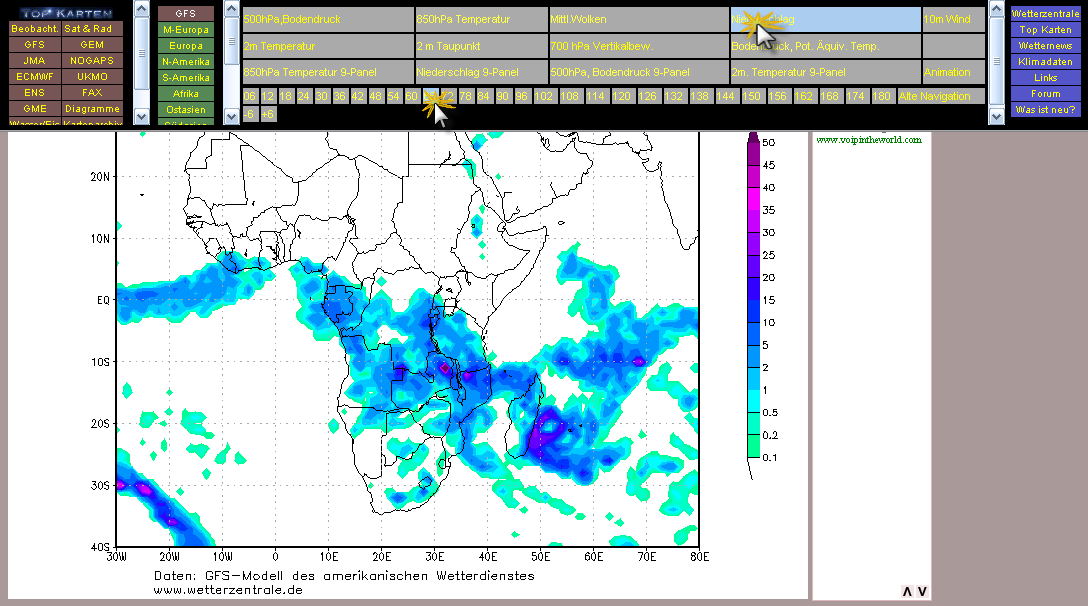
Task: Open the Diagramme section
Action: tap(92, 108)
